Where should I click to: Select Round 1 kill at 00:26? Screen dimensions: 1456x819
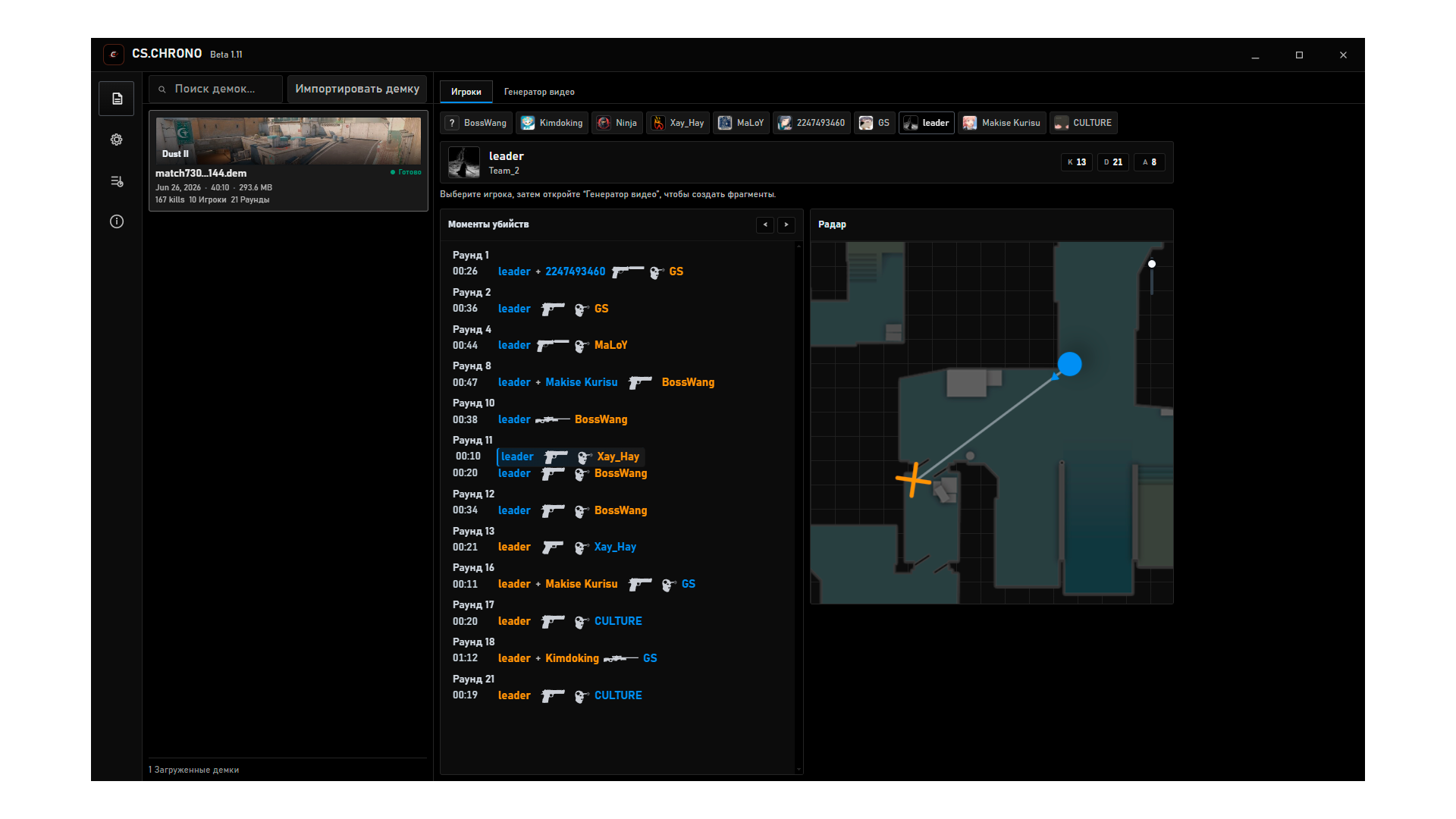point(568,271)
